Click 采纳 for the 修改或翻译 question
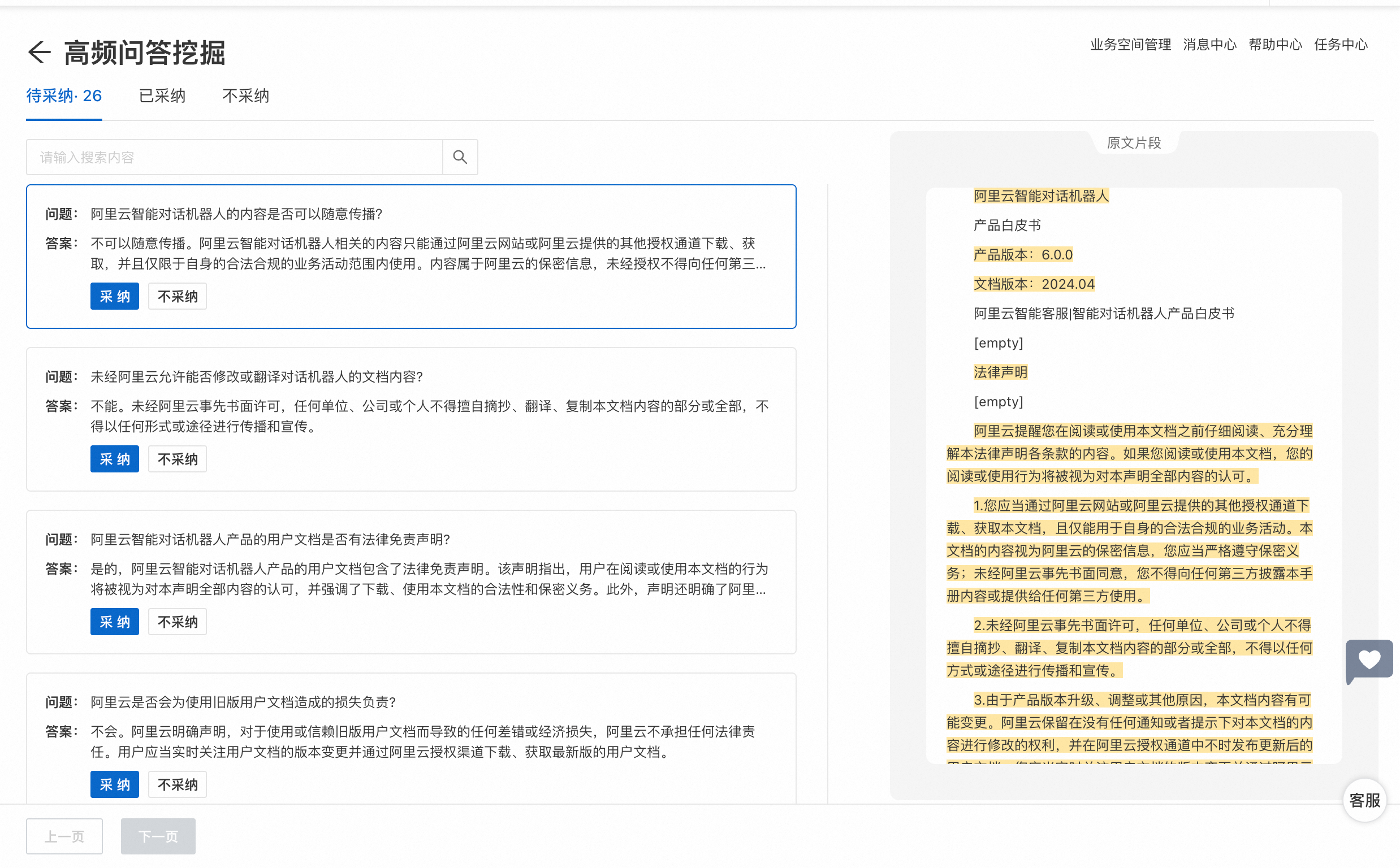1400x868 pixels. pyautogui.click(x=114, y=459)
